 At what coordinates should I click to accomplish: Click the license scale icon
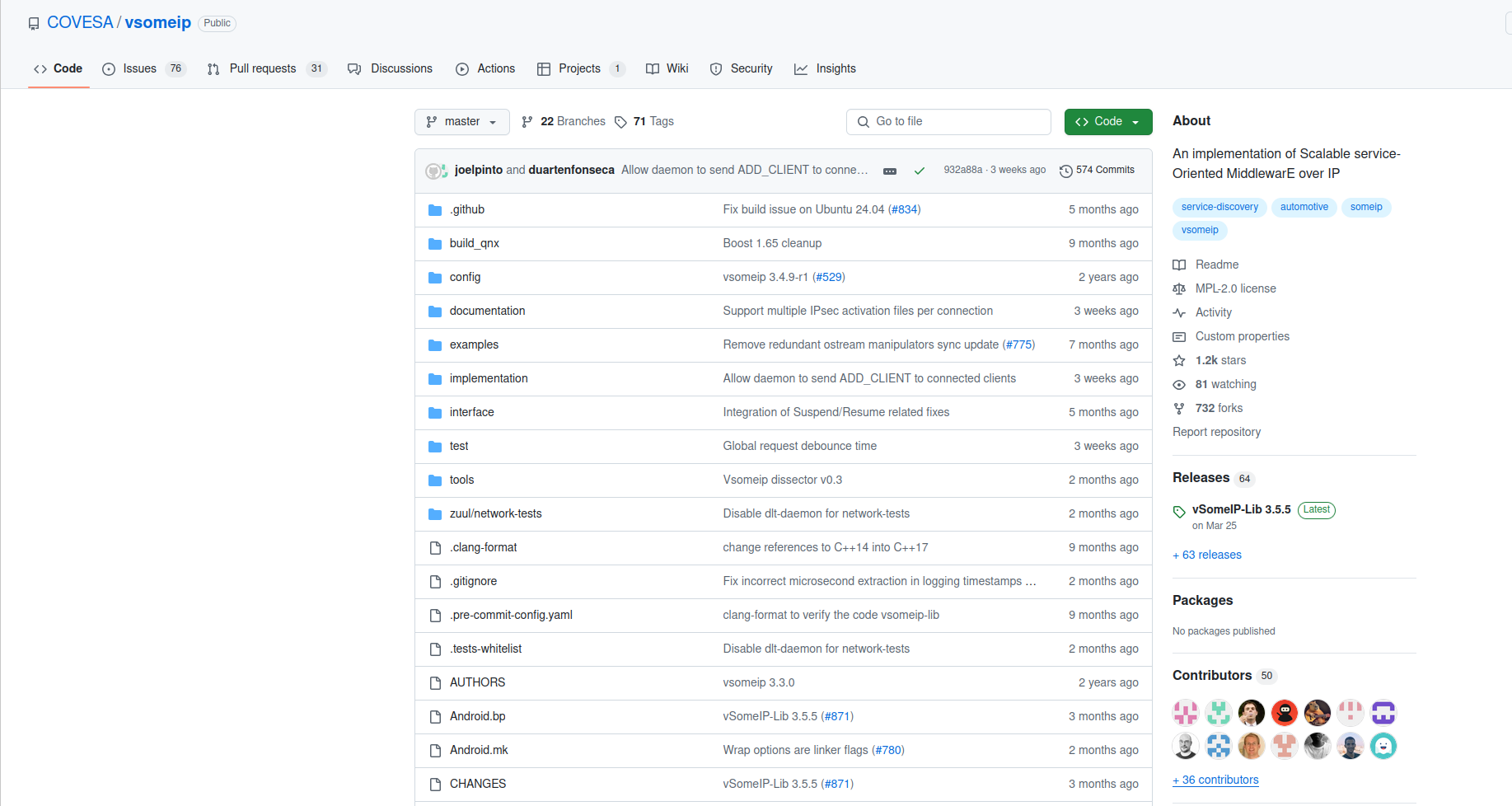(1179, 289)
